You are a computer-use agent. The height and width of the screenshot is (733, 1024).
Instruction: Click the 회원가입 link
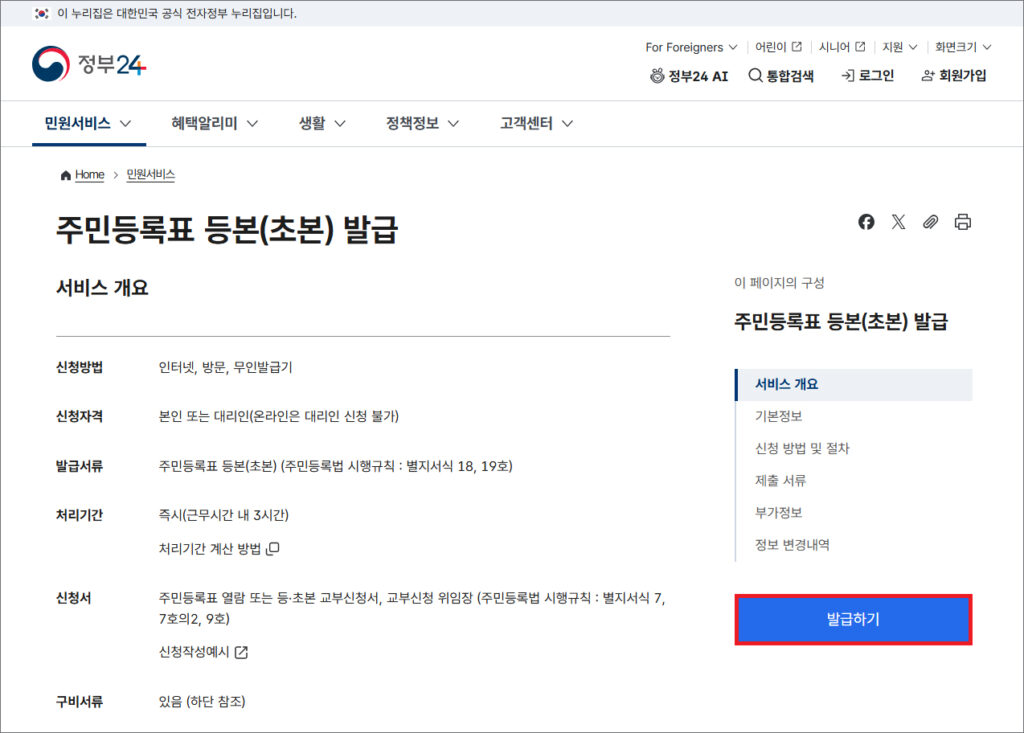pos(953,76)
